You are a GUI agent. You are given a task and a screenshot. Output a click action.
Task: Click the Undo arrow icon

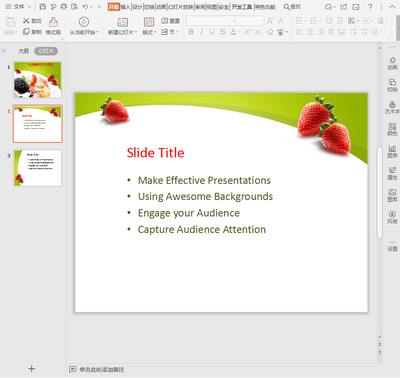coord(85,6)
